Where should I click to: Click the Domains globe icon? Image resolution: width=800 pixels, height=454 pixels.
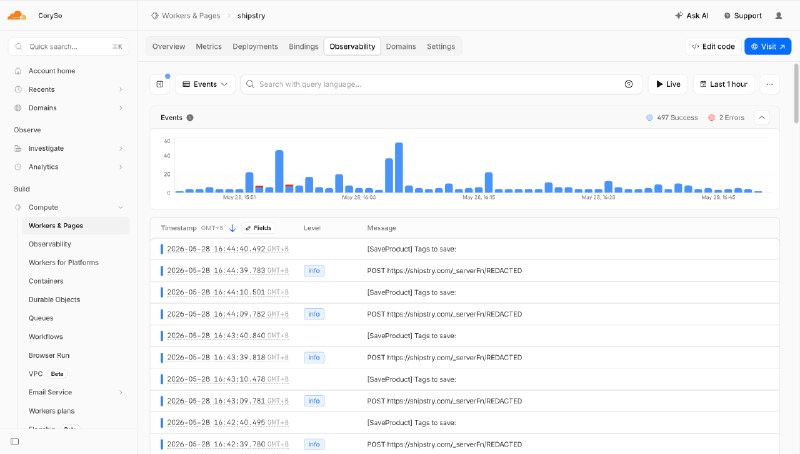[18, 108]
